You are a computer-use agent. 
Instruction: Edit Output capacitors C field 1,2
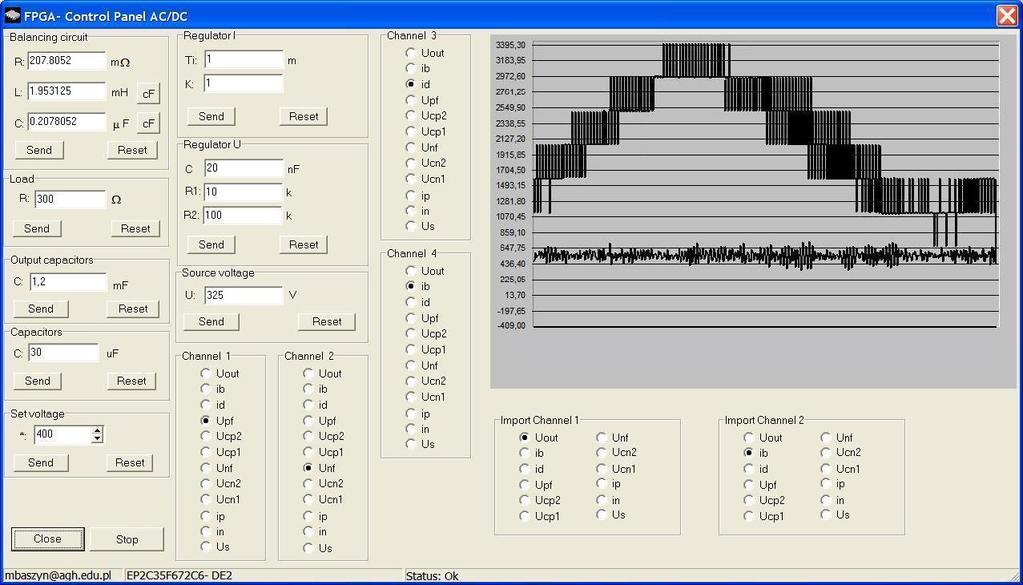pyautogui.click(x=68, y=282)
